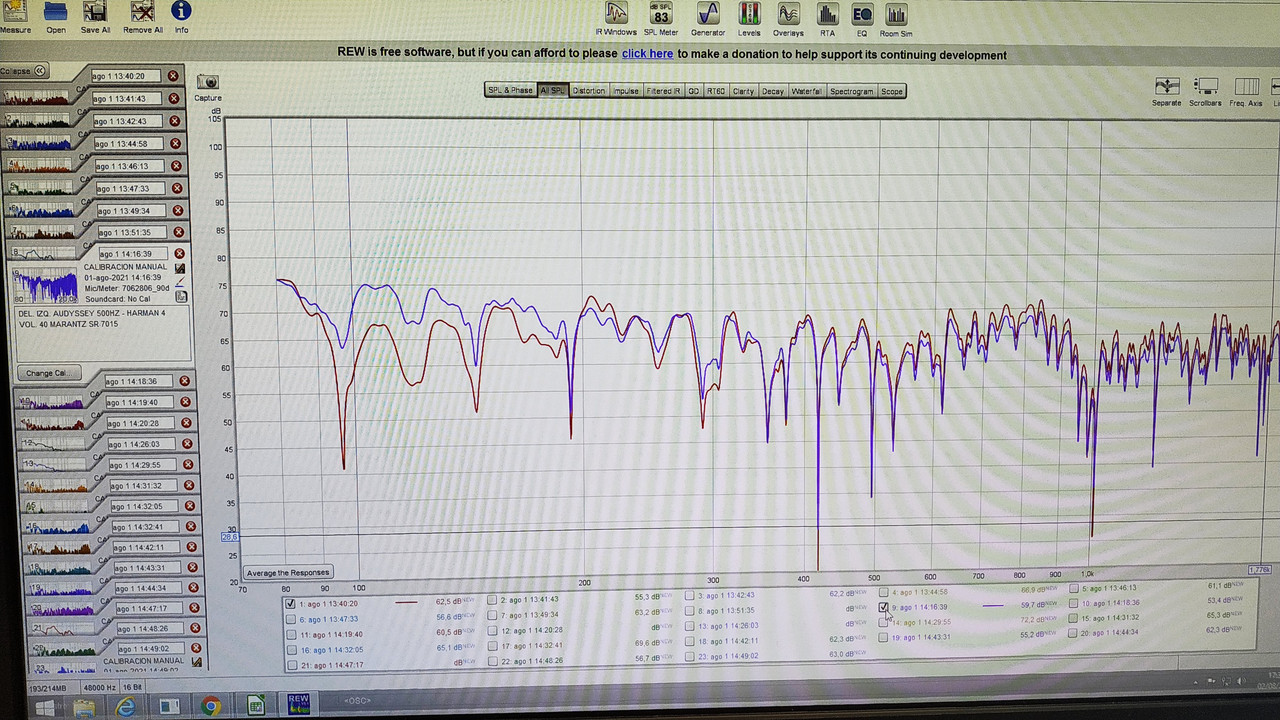Enable trace 6: ago 1 13:47:33
1280x720 pixels.
pos(291,619)
